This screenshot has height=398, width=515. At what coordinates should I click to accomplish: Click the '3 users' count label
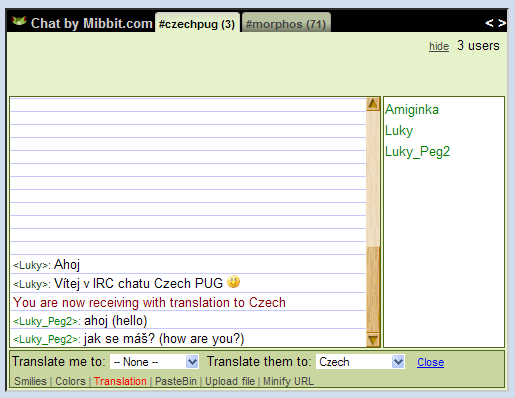(478, 45)
